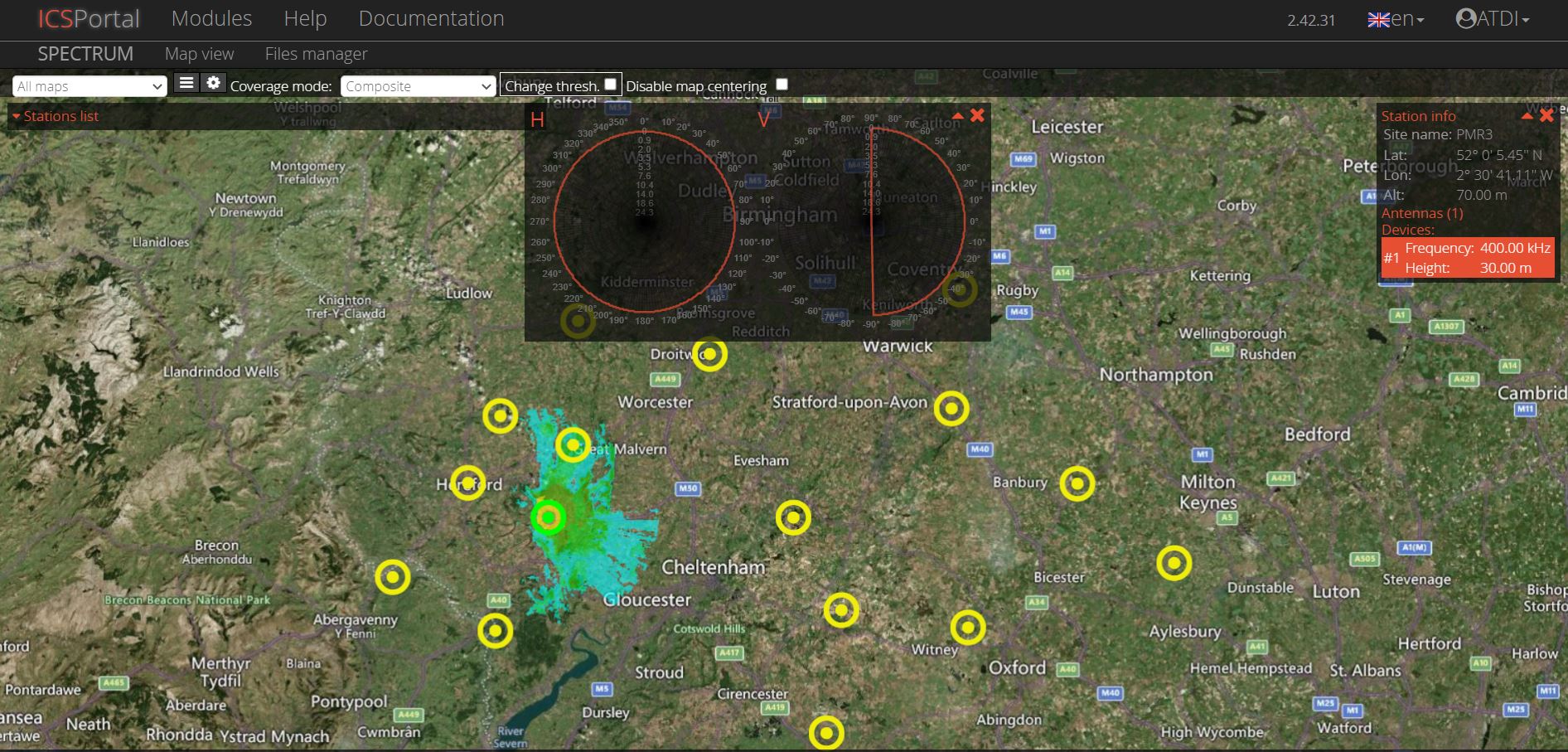The height and width of the screenshot is (752, 1568).
Task: Click the version number 2.42.31
Action: (1311, 20)
